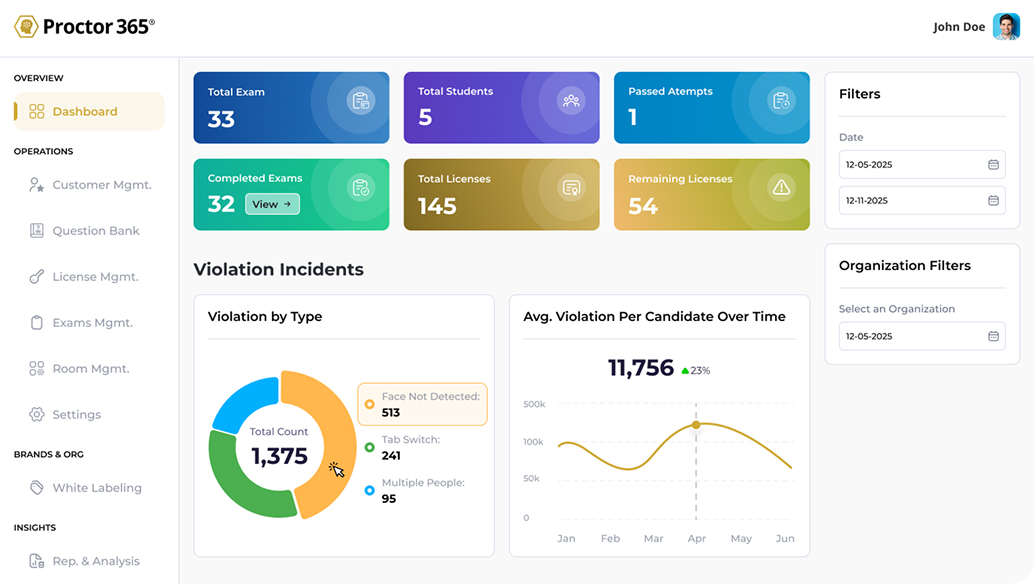Click the Settings gear icon

pos(36,415)
